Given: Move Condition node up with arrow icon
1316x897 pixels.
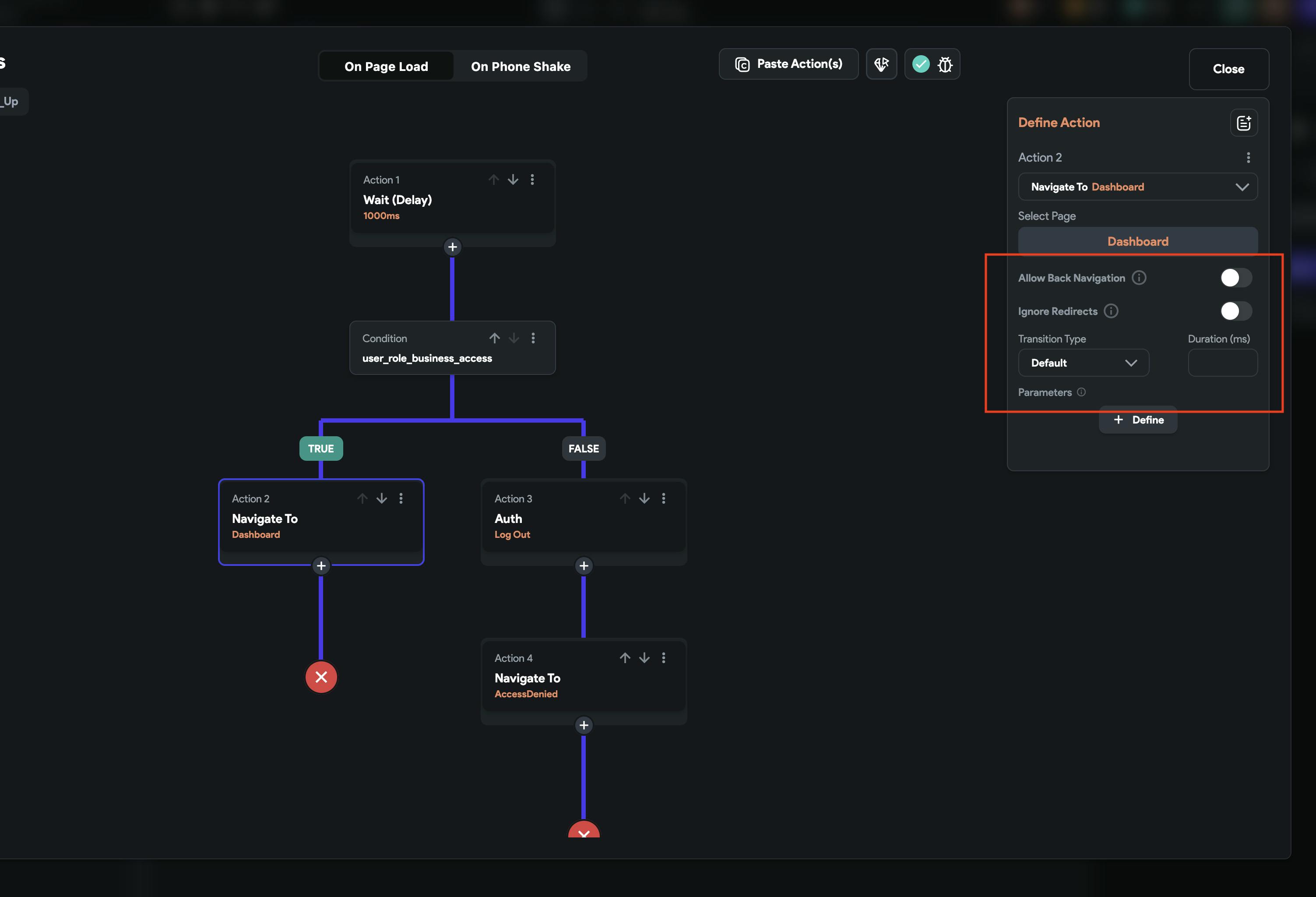Looking at the screenshot, I should click(494, 338).
